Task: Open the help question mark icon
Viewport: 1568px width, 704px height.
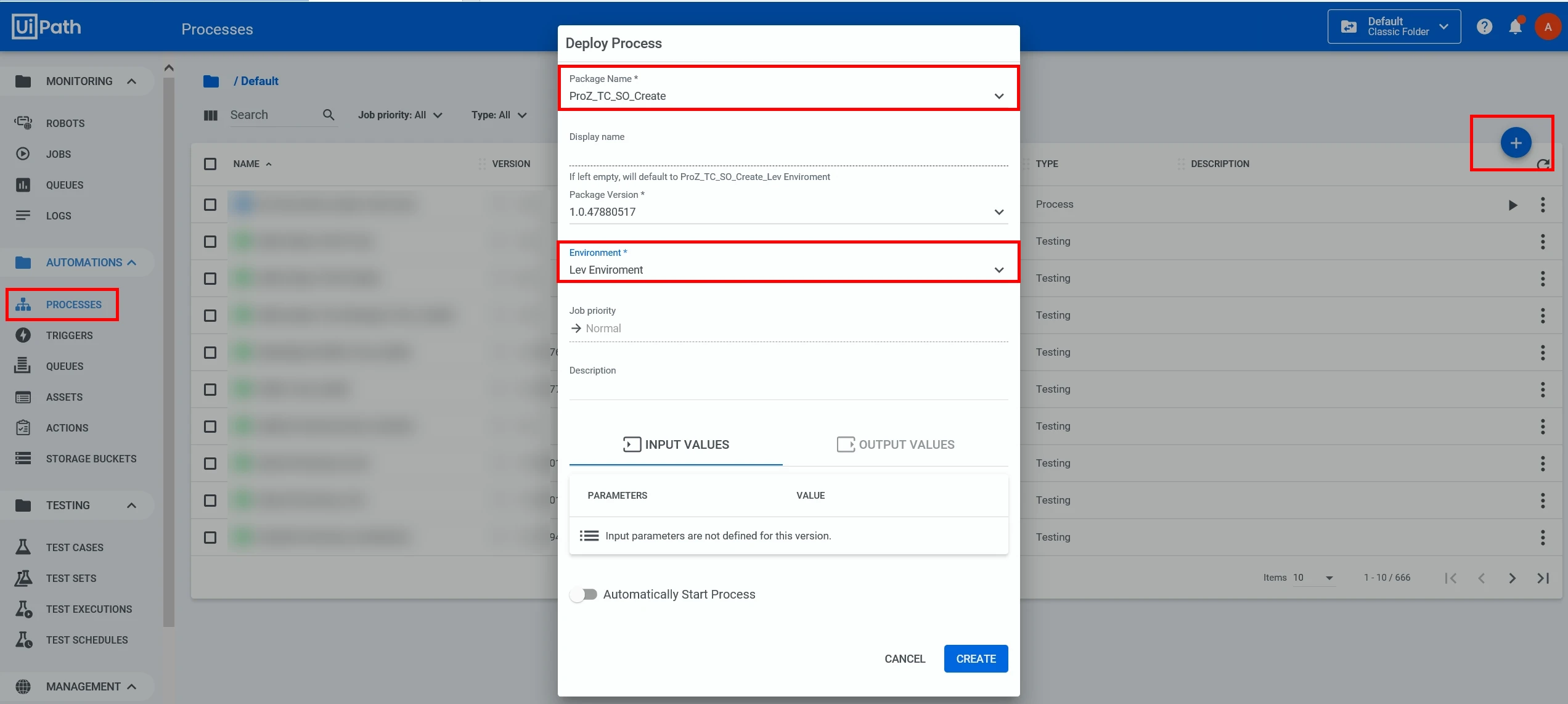Action: [x=1485, y=27]
